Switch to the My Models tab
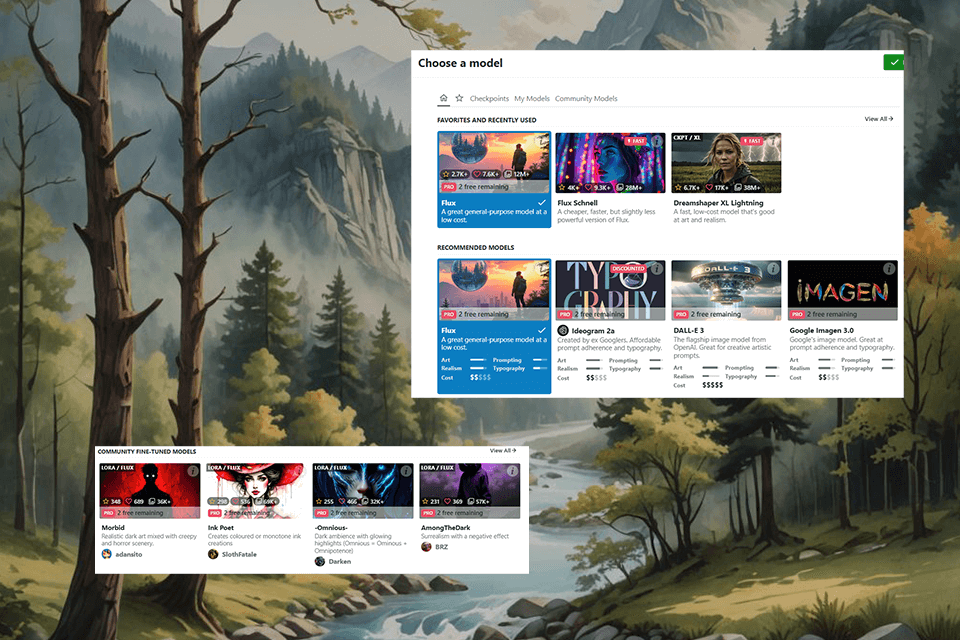Screen dimensions: 960x640 531,99
